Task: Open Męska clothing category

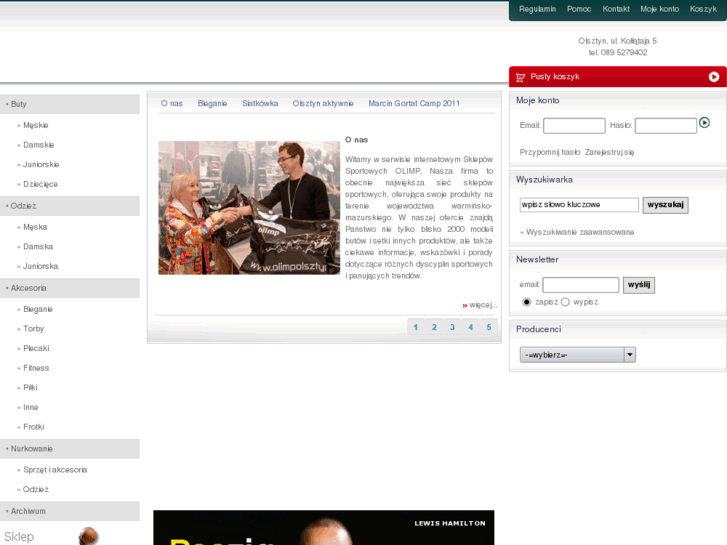Action: coord(35,227)
